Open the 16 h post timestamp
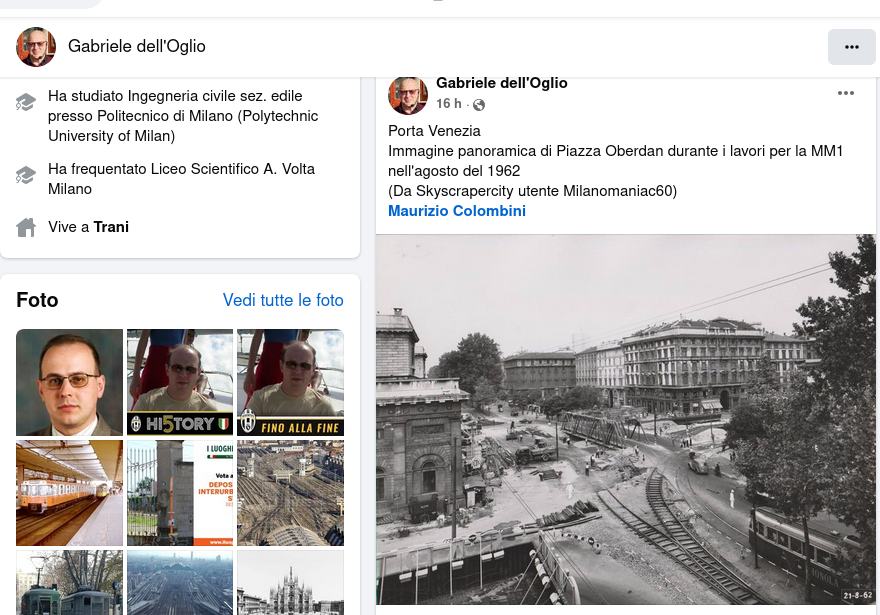Viewport: 880px width, 615px height. pyautogui.click(x=448, y=104)
